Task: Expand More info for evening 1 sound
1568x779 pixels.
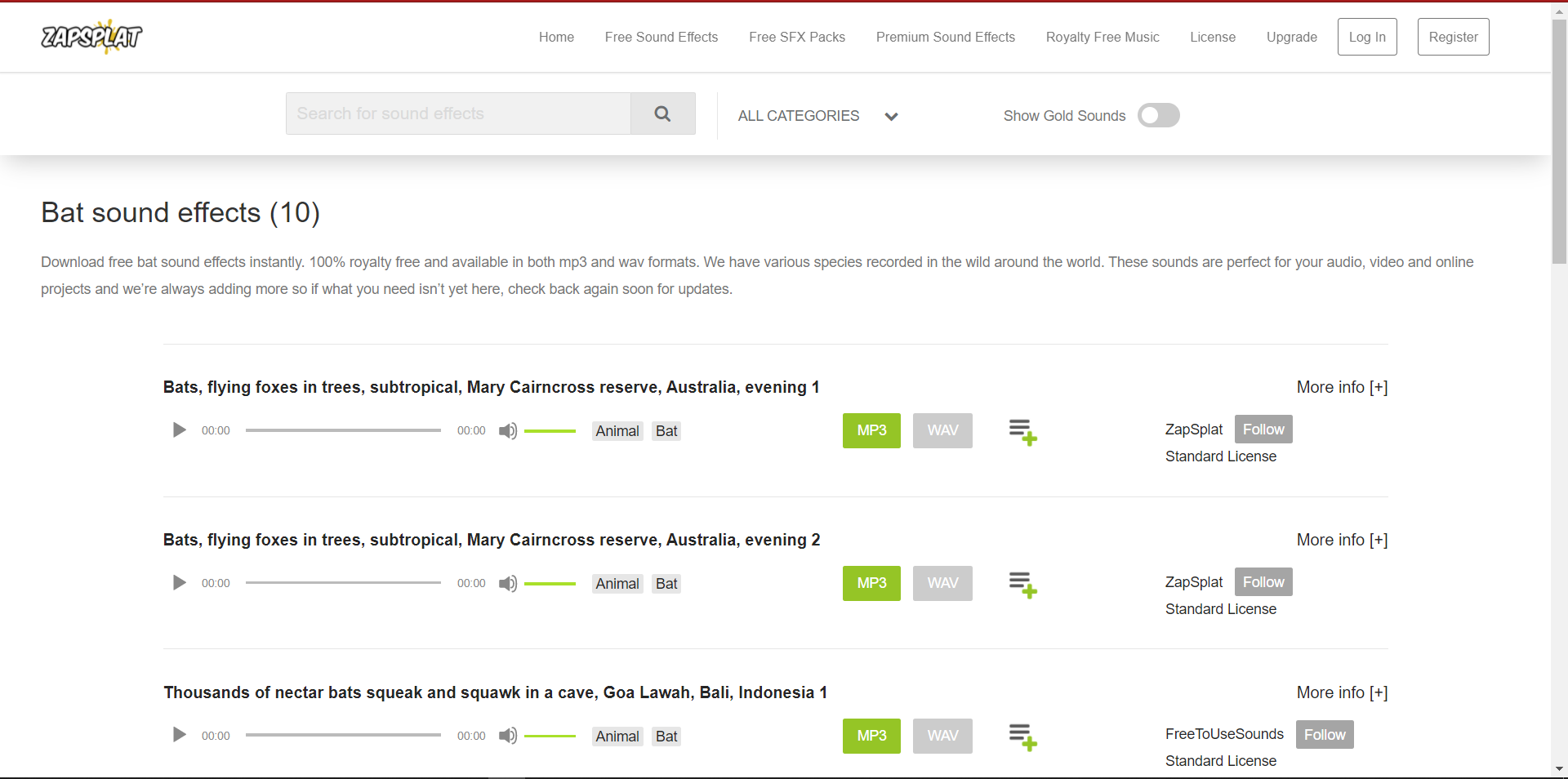Action: click(x=1342, y=387)
